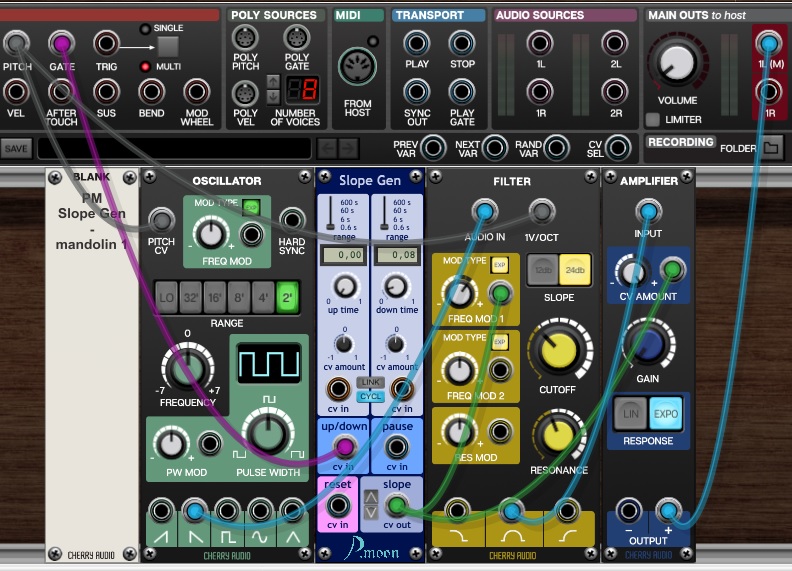
Task: Click the square wave output jack on Oscillator
Action: click(230, 514)
